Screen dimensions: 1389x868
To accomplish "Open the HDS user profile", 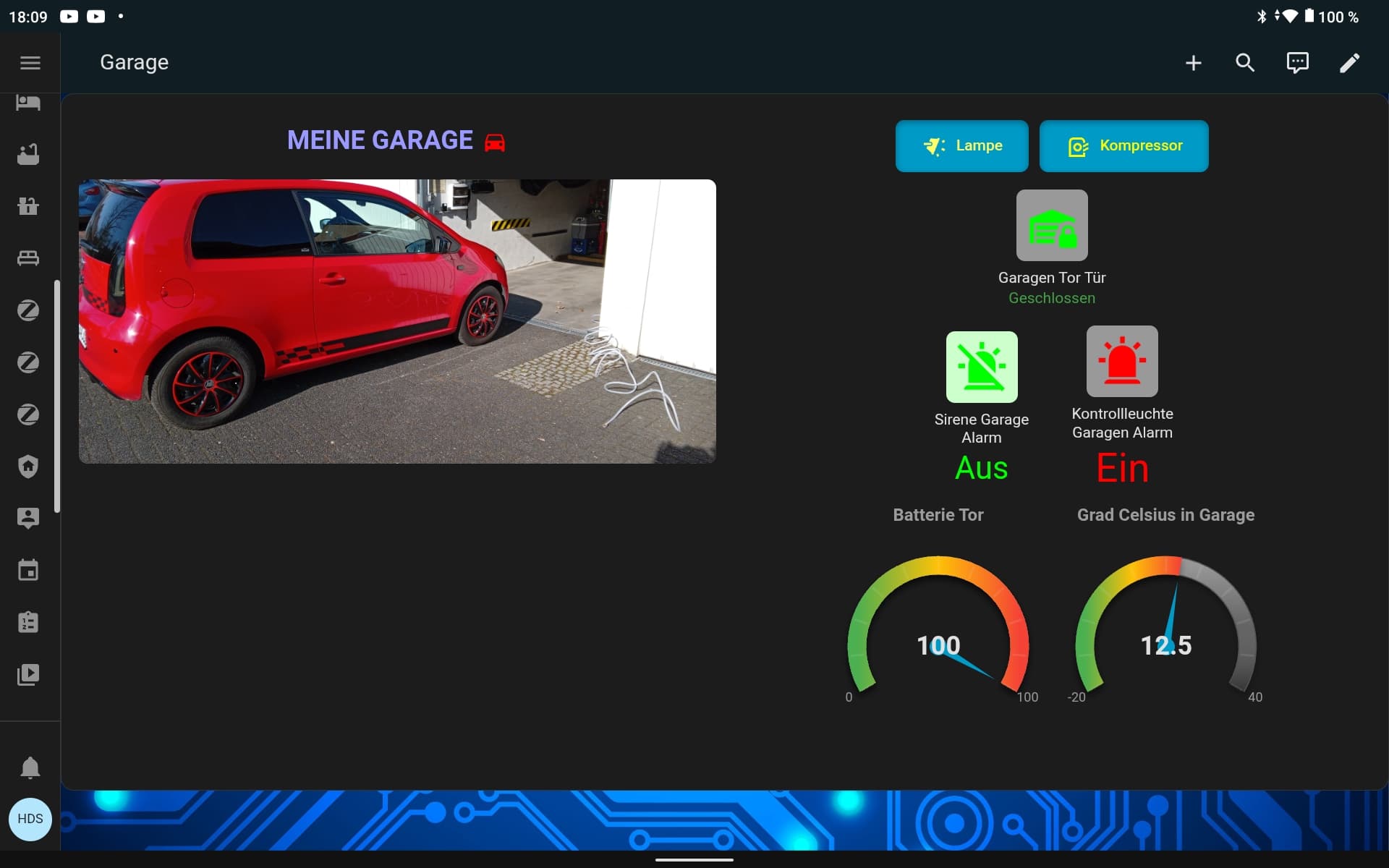I will pyautogui.click(x=30, y=819).
